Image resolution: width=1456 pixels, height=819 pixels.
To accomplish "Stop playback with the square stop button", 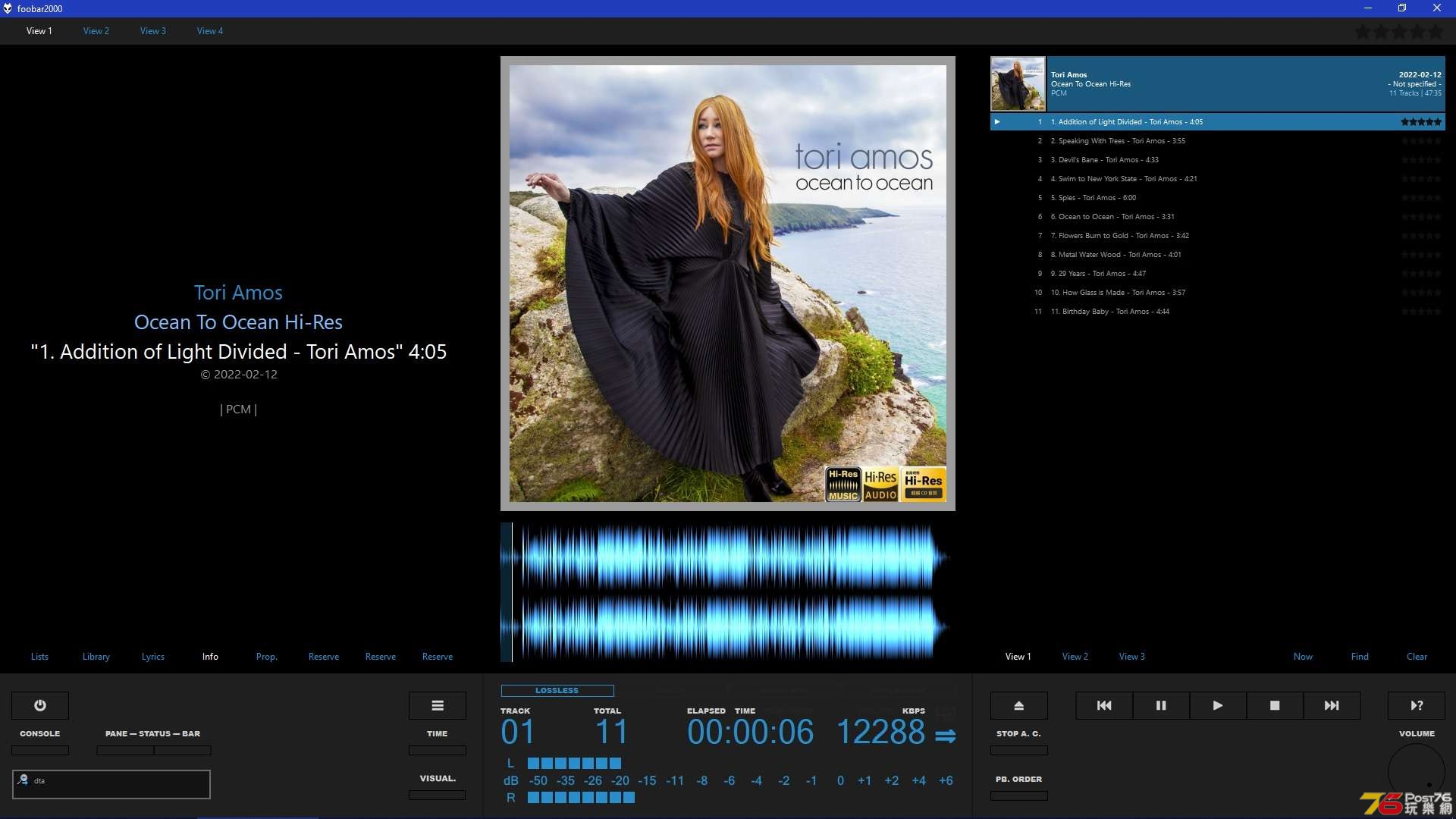I will tap(1275, 705).
